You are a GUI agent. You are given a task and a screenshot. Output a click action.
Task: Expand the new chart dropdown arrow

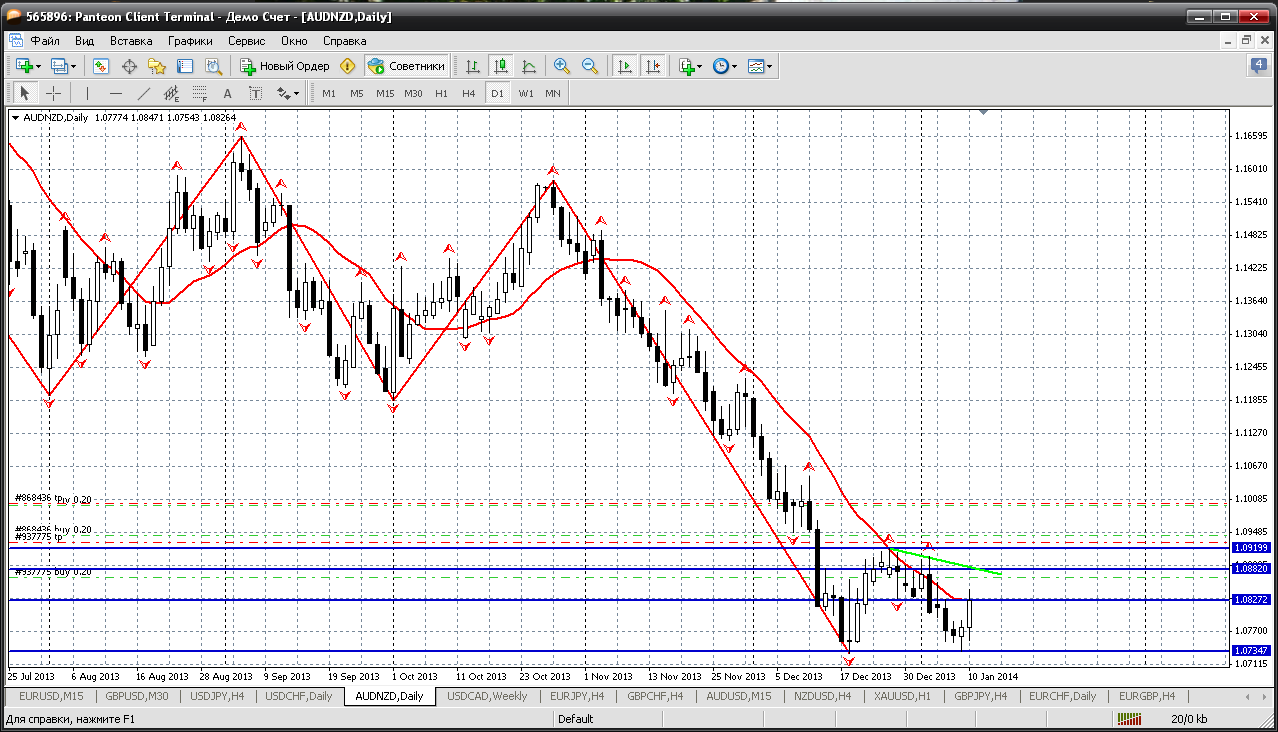click(x=38, y=66)
